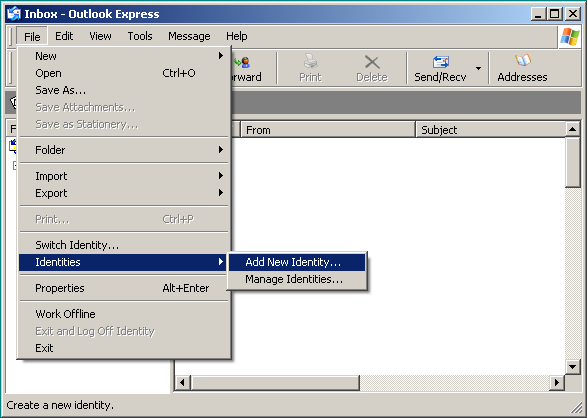
Task: Click the Forward message toolbar icon
Action: pyautogui.click(x=242, y=62)
